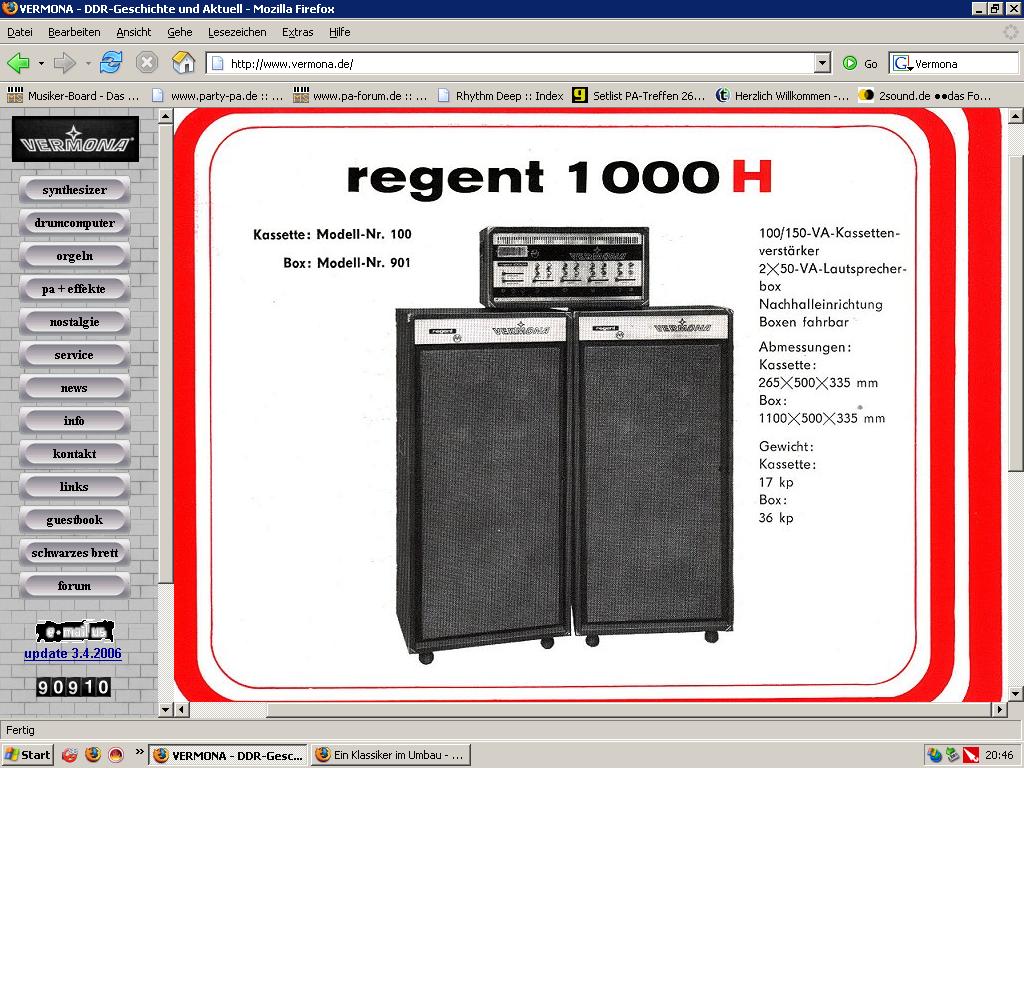Image resolution: width=1024 pixels, height=1000 pixels.
Task: Open the Lesezeichen menu
Action: point(237,32)
